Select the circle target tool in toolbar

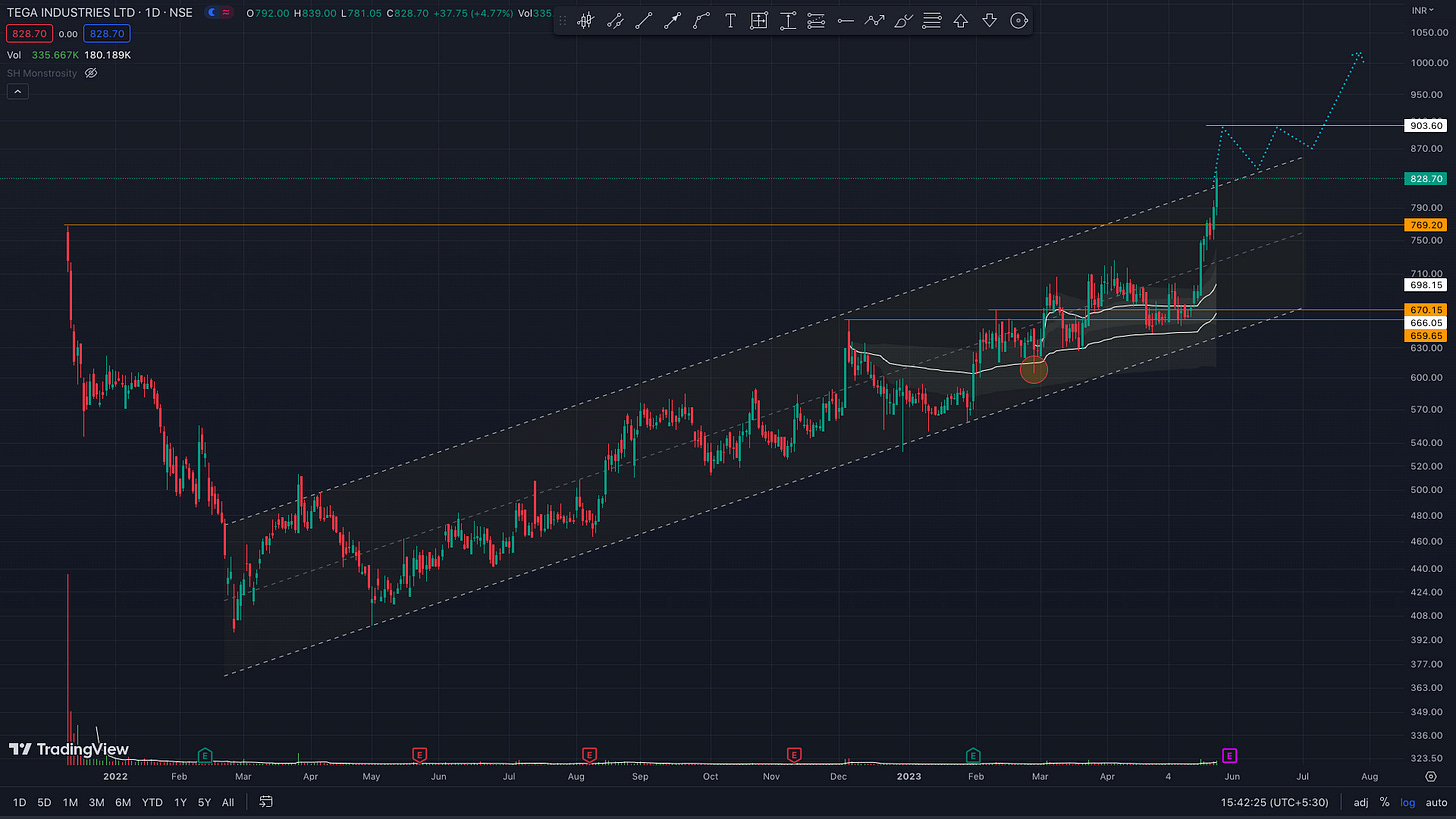coord(1019,20)
